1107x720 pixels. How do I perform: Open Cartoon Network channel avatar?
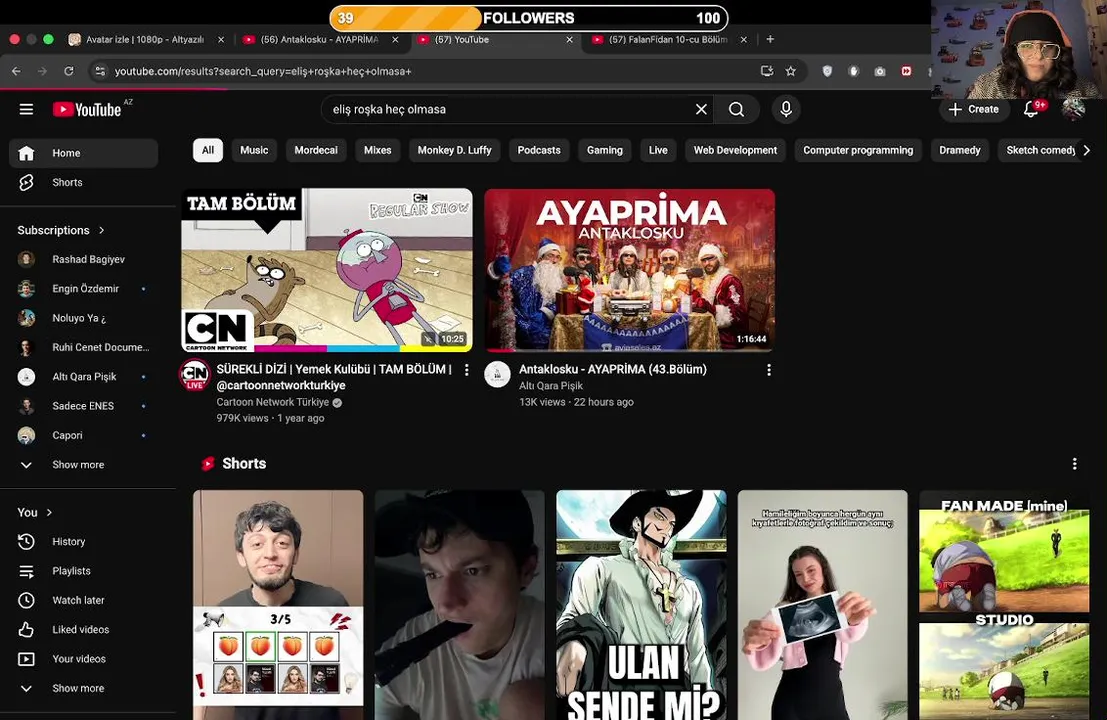tap(195, 374)
